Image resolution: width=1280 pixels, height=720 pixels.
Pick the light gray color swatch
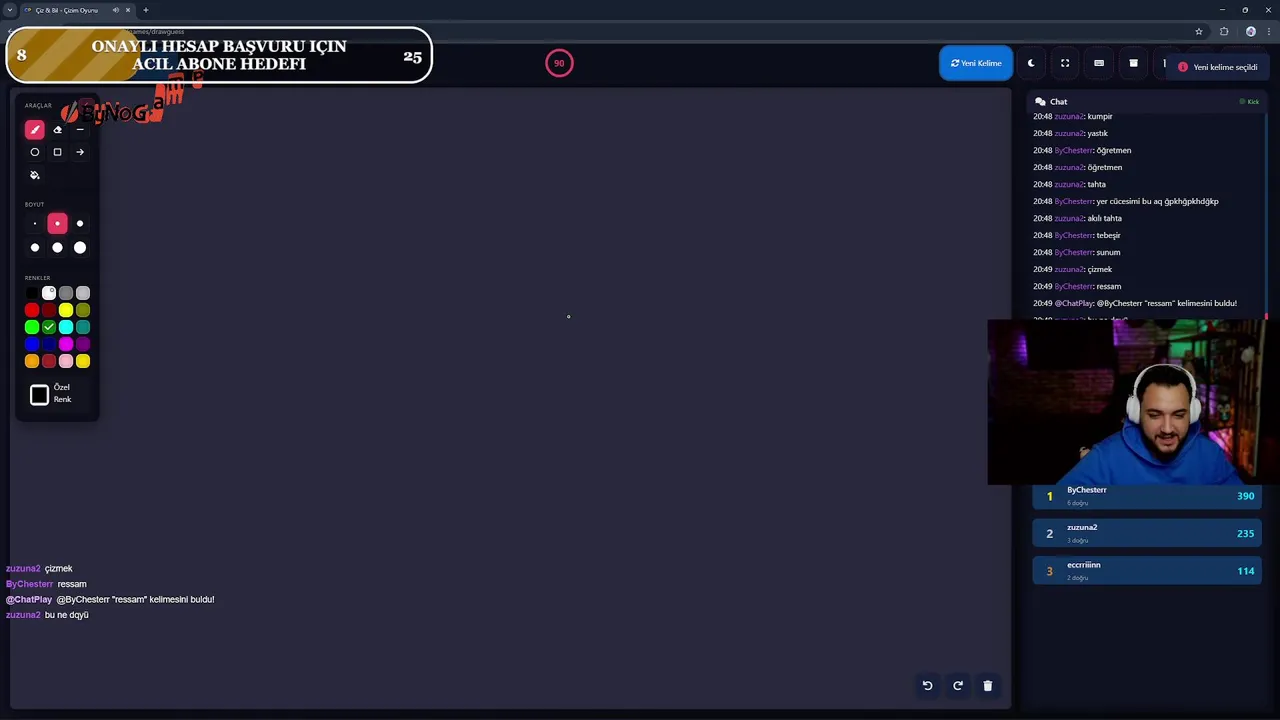(83, 293)
